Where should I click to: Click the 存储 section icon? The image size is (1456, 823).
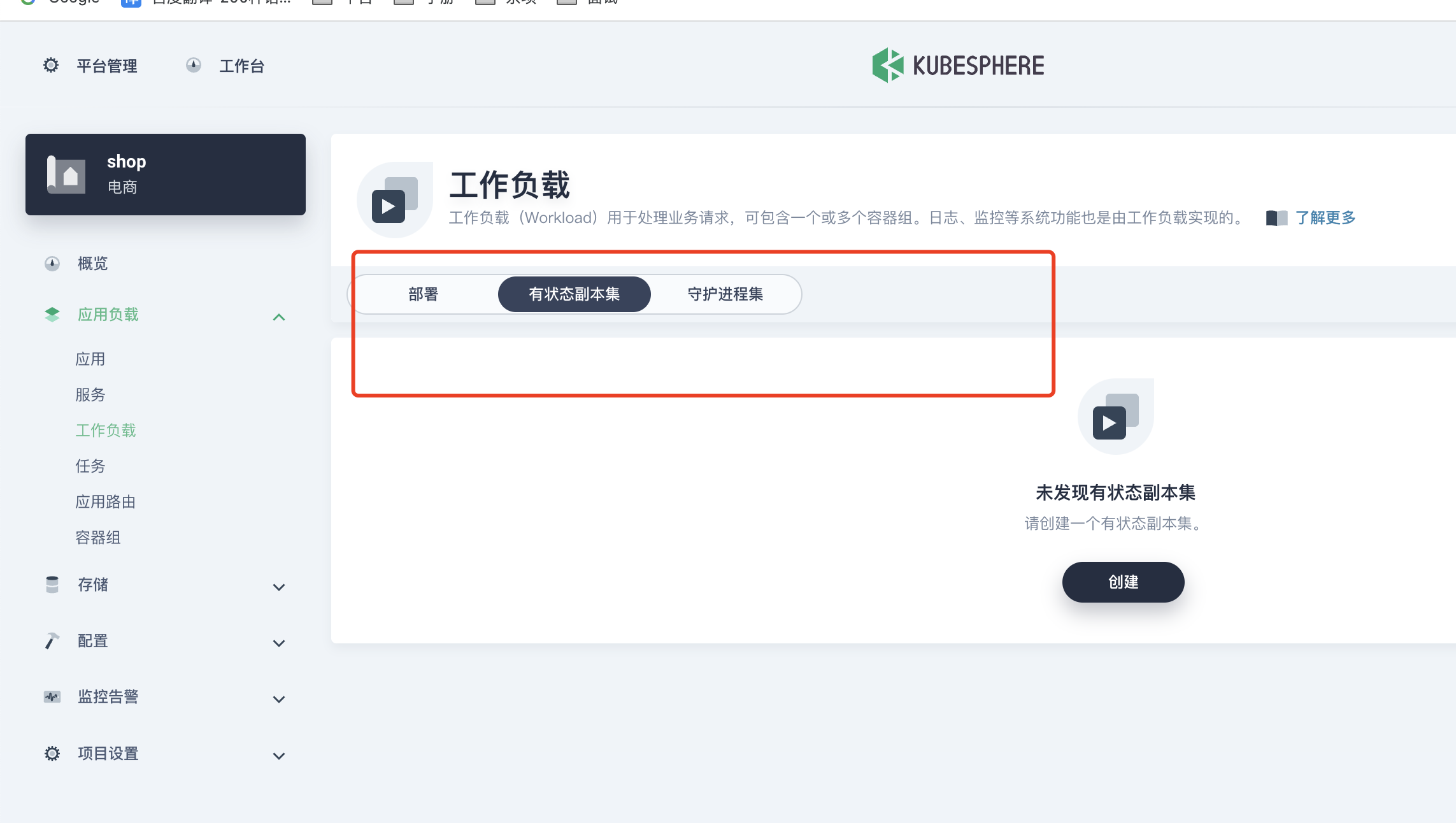click(x=50, y=584)
